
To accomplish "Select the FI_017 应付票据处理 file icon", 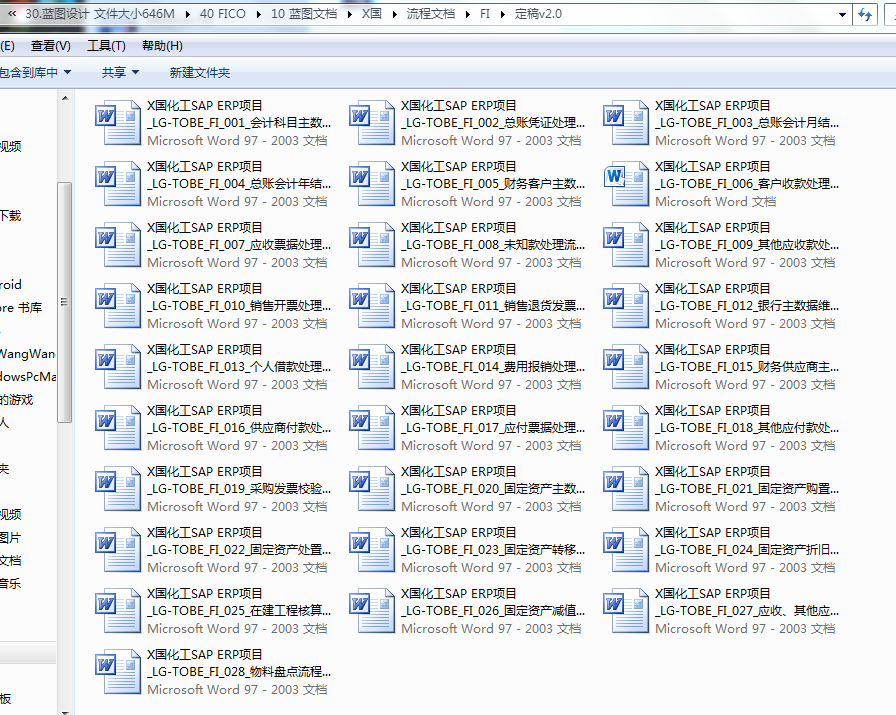I will point(371,427).
